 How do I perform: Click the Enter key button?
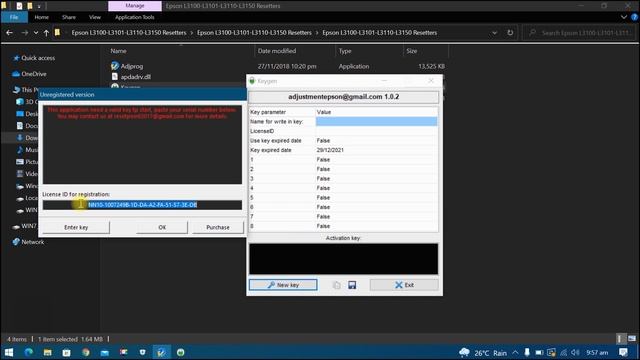pos(76,227)
